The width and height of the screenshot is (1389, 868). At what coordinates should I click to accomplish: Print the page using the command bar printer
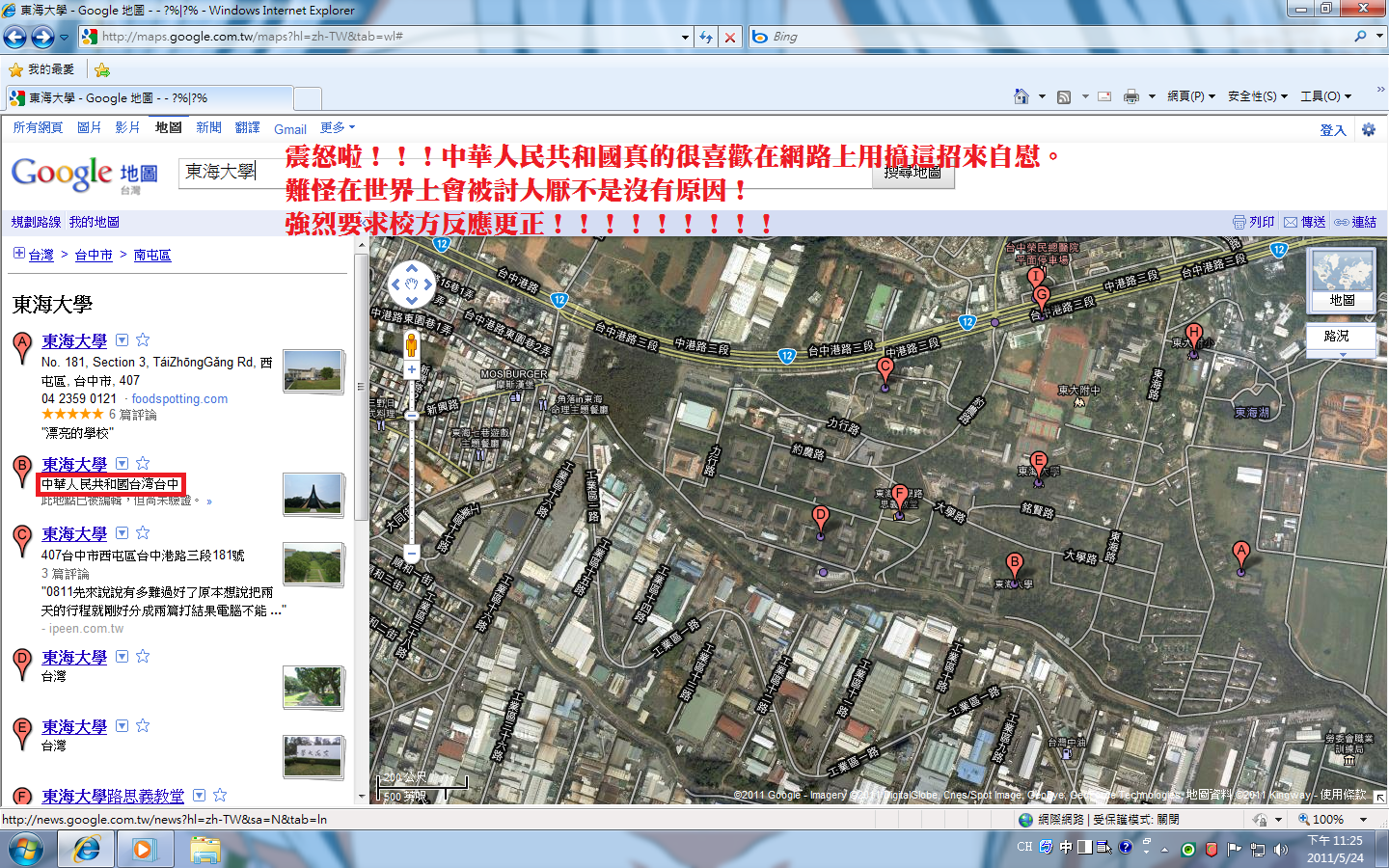pyautogui.click(x=1131, y=96)
